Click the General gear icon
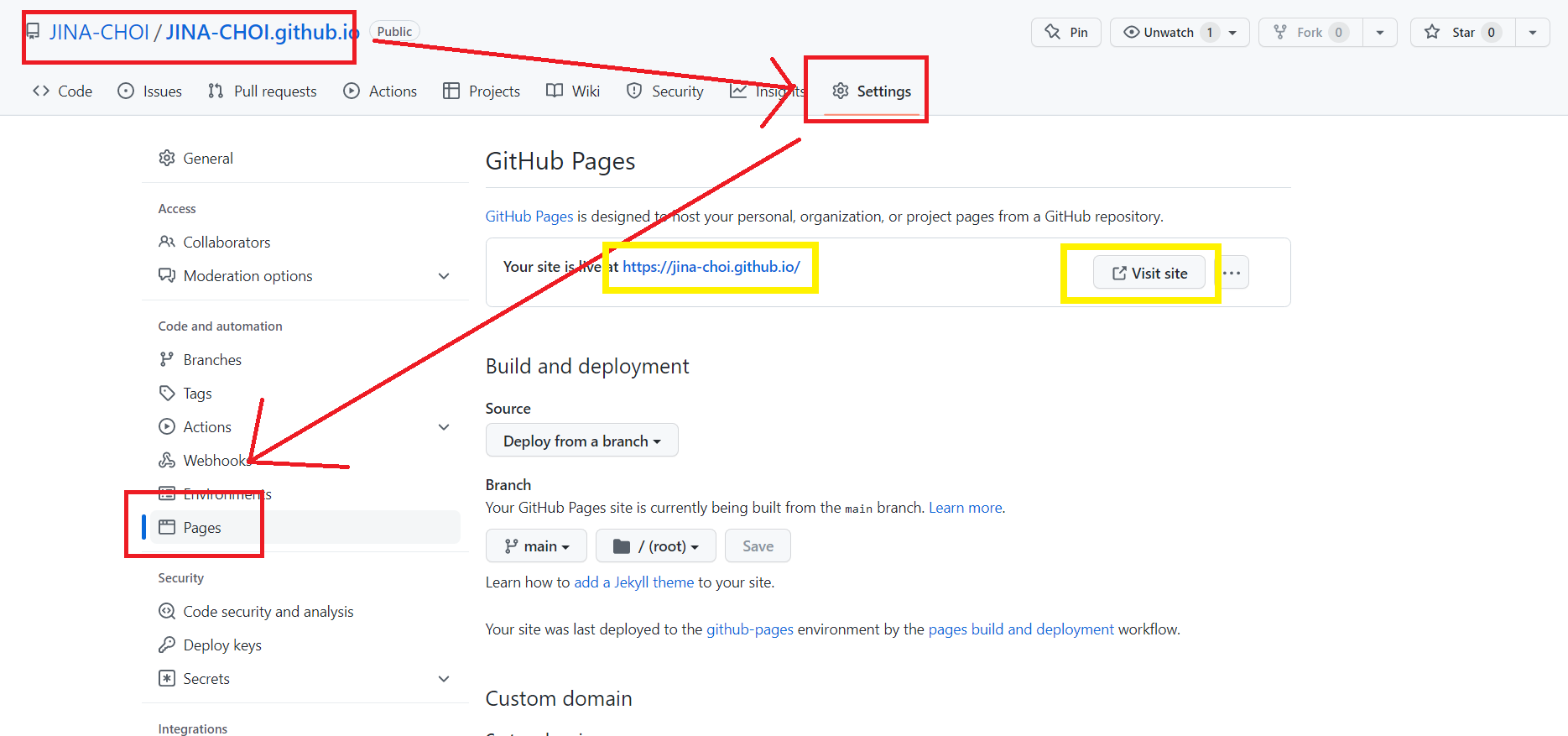 point(167,158)
